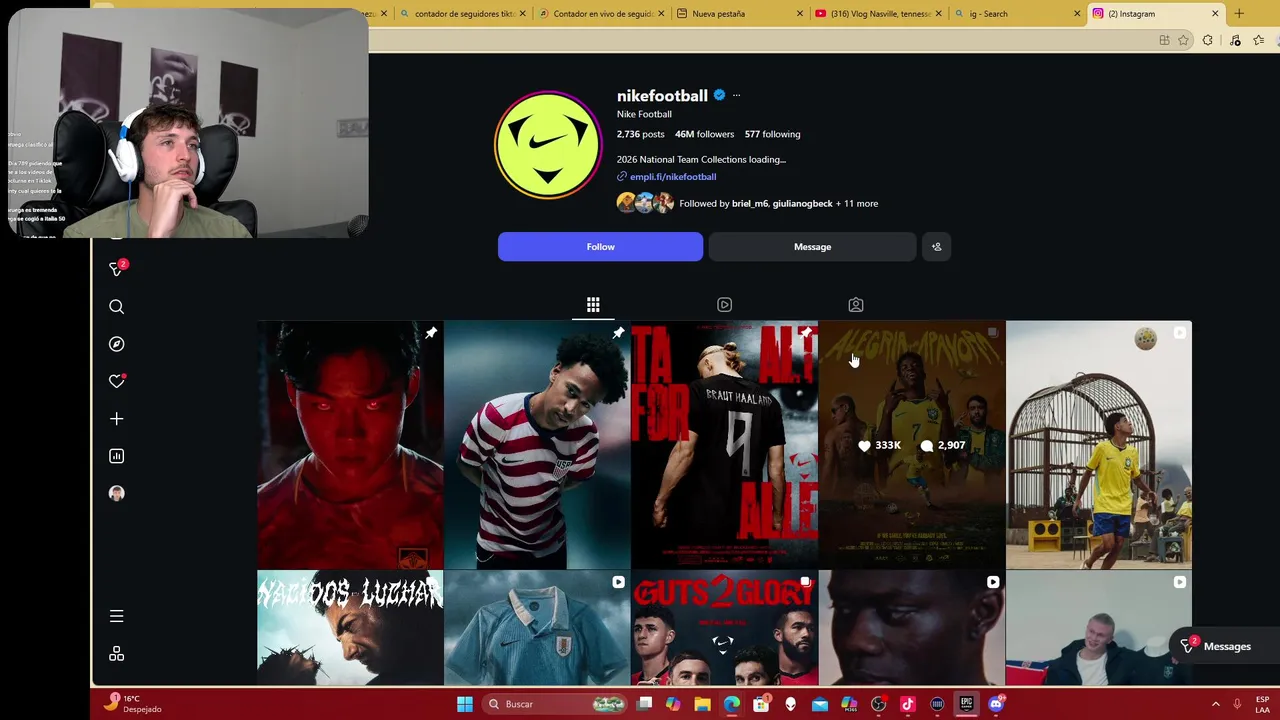Screen dimensions: 1280x720
Task: Open the dark close-up face reel
Action: pyautogui.click(x=911, y=628)
